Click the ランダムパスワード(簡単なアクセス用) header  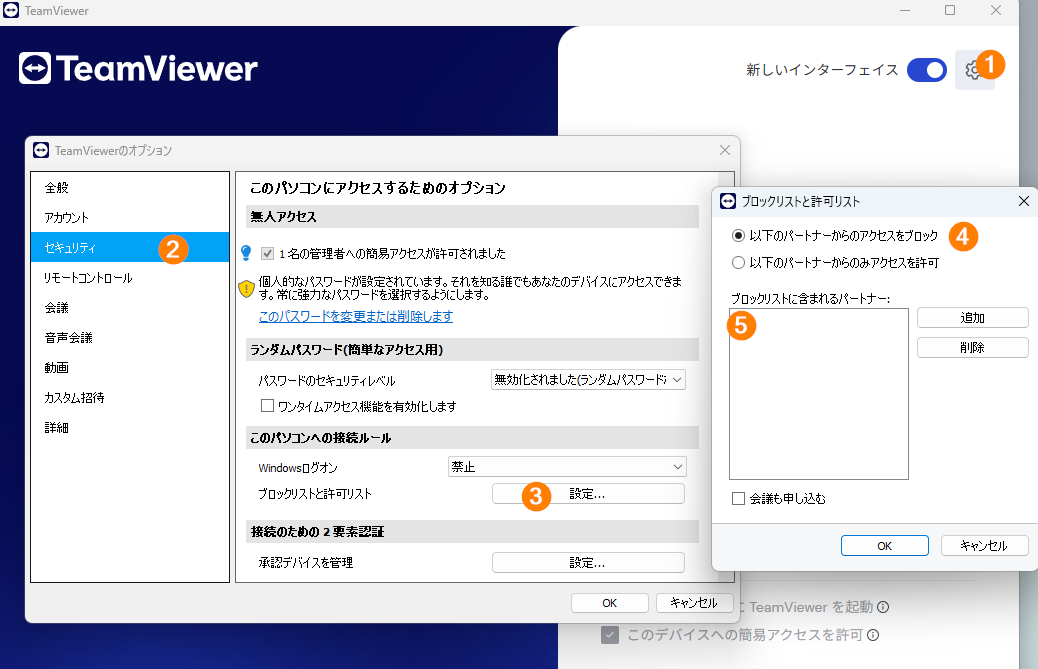click(x=472, y=349)
